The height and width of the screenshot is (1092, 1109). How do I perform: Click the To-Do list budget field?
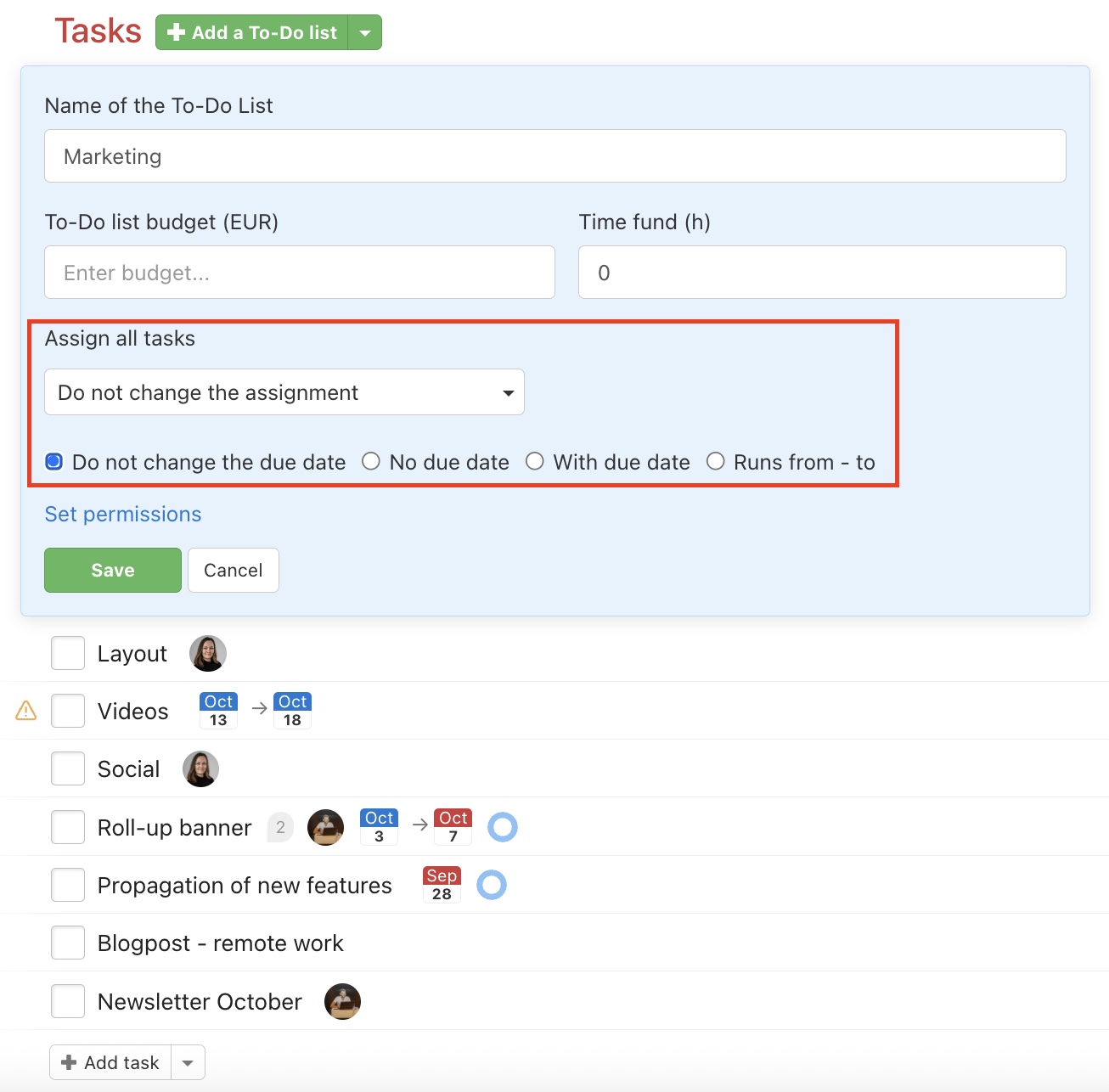300,273
